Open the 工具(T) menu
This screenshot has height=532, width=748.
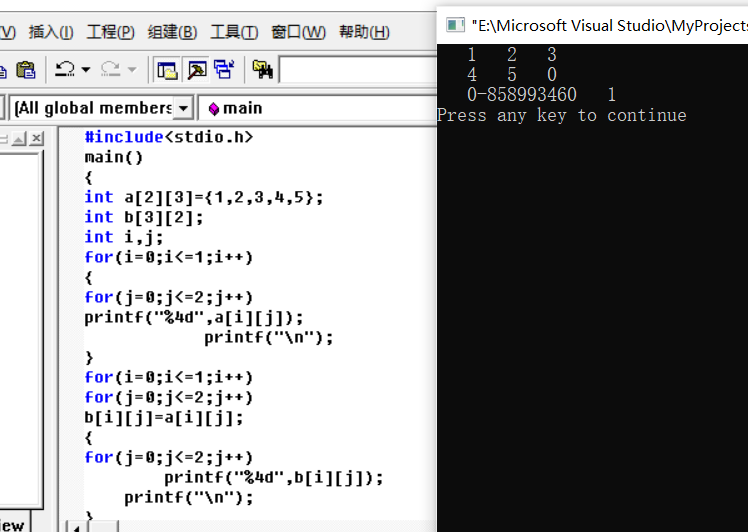[234, 32]
